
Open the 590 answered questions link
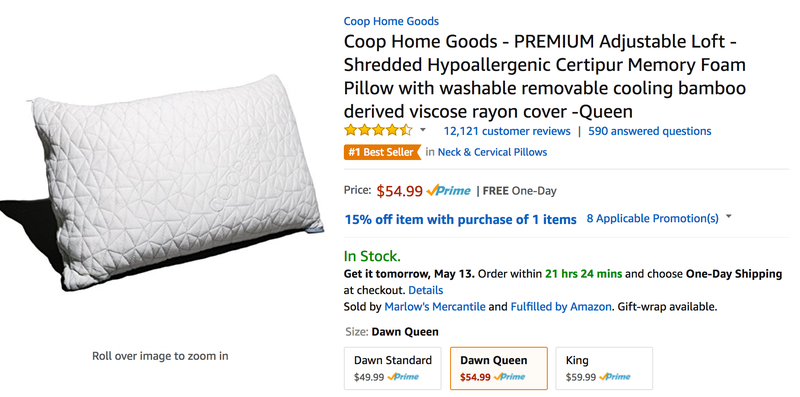pyautogui.click(x=649, y=131)
